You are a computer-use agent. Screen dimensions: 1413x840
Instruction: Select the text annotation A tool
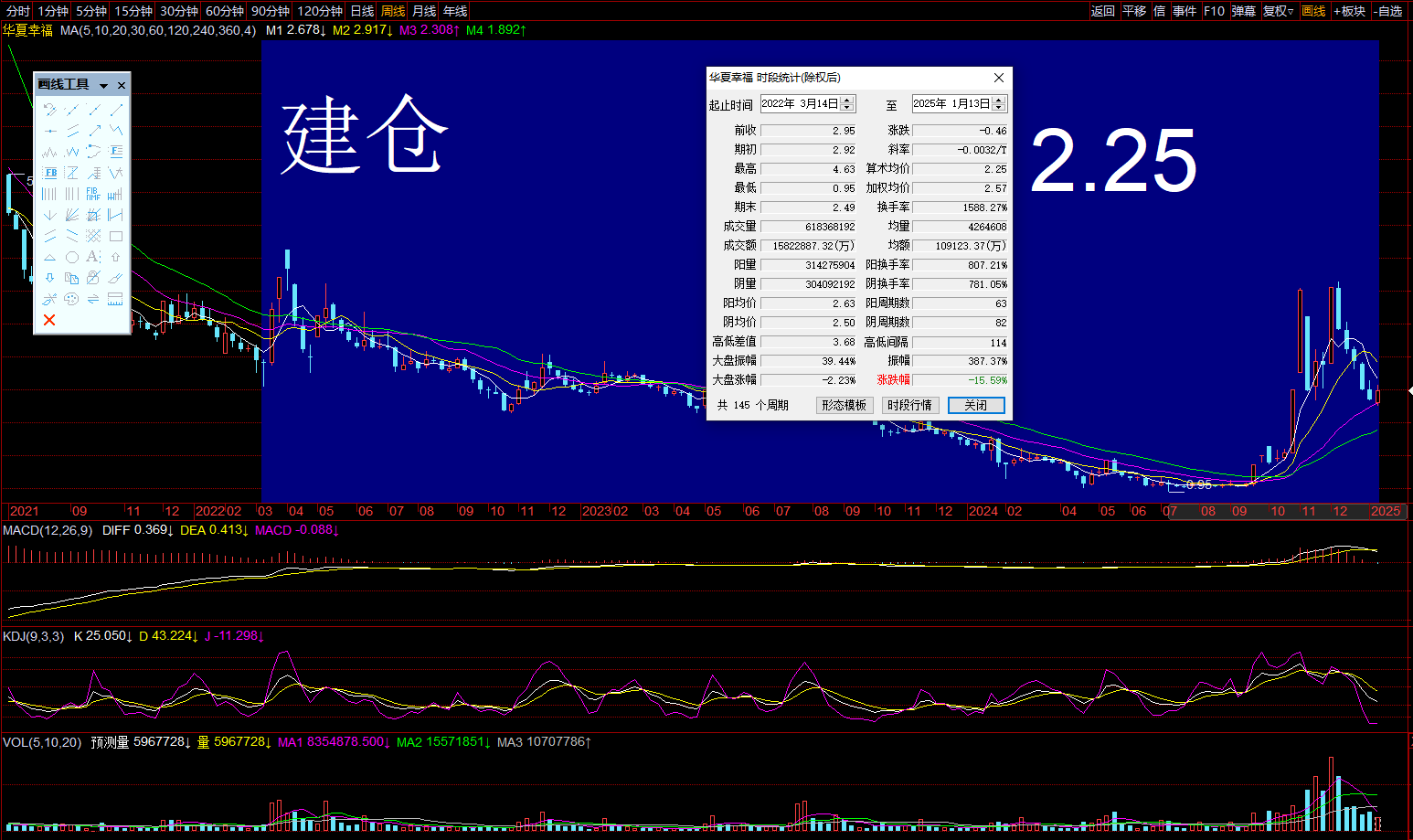tap(93, 257)
